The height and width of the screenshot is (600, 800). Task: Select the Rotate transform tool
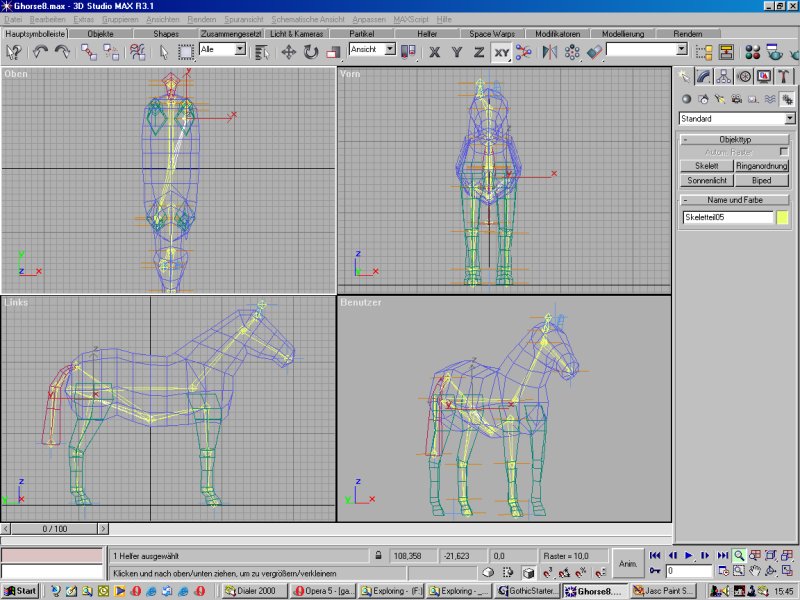point(311,51)
